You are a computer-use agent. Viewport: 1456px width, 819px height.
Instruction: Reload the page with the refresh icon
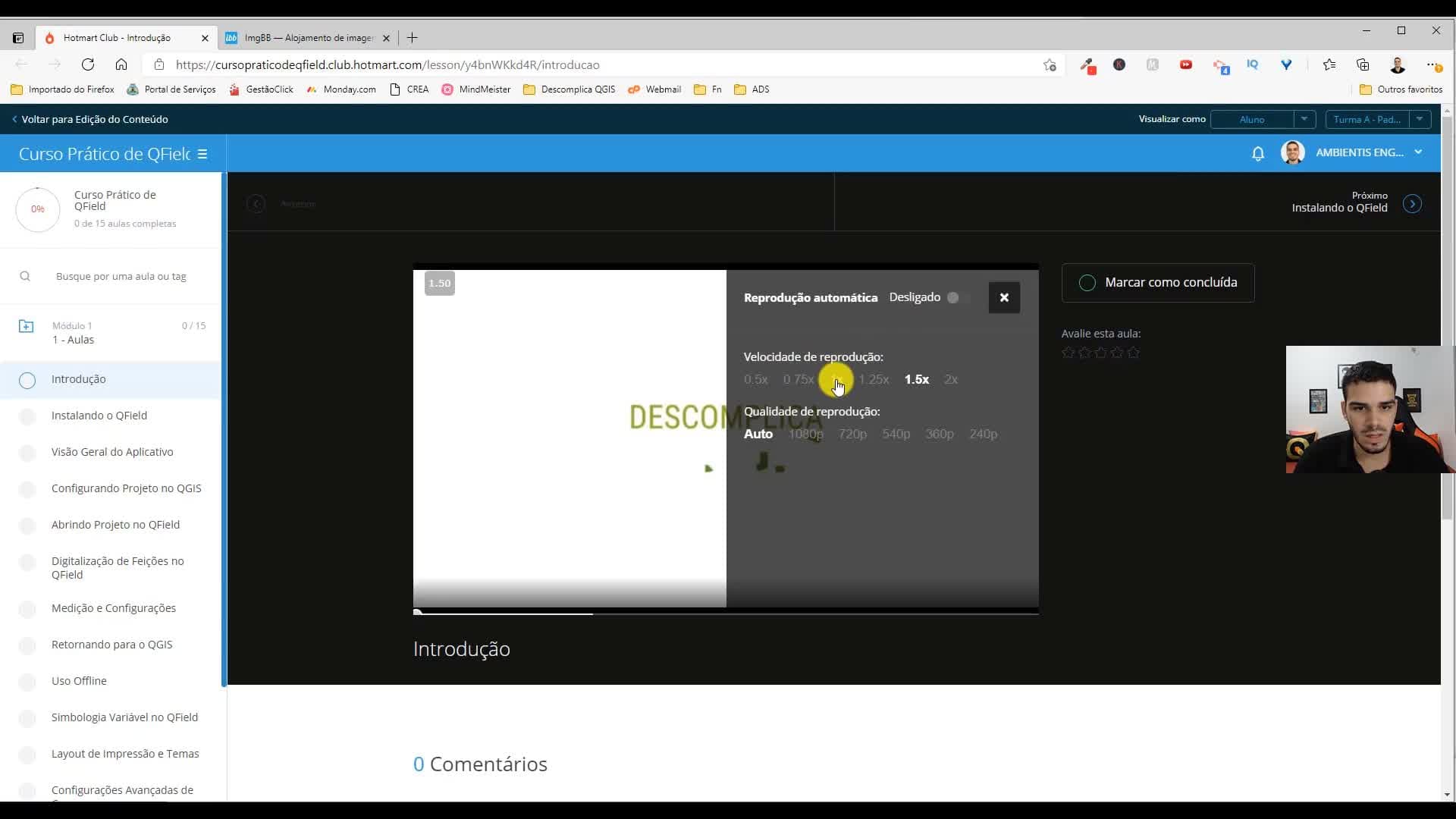[88, 64]
